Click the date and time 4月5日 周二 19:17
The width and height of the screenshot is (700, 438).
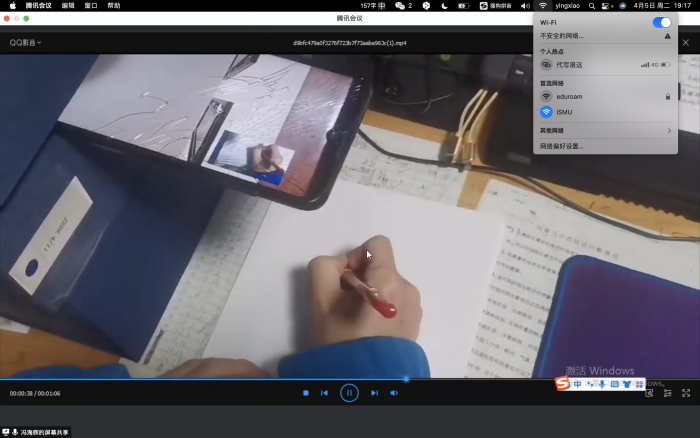pos(662,6)
